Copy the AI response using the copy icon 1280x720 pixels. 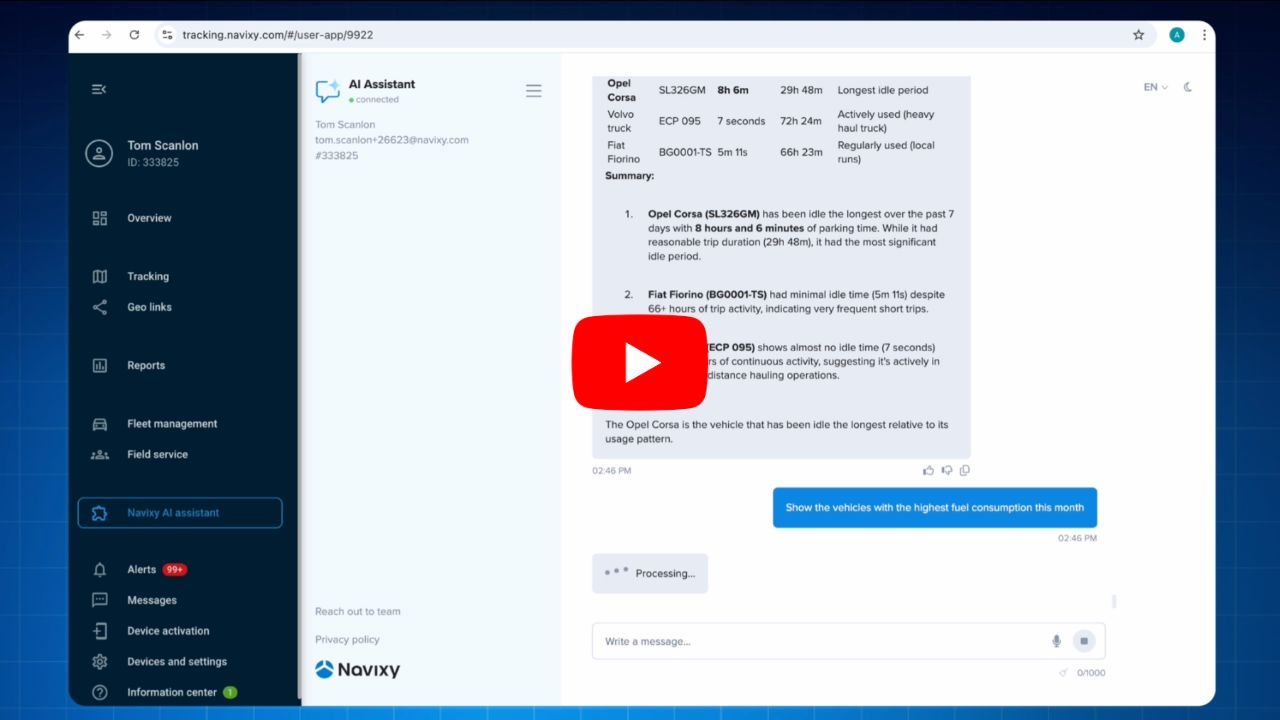[x=964, y=470]
